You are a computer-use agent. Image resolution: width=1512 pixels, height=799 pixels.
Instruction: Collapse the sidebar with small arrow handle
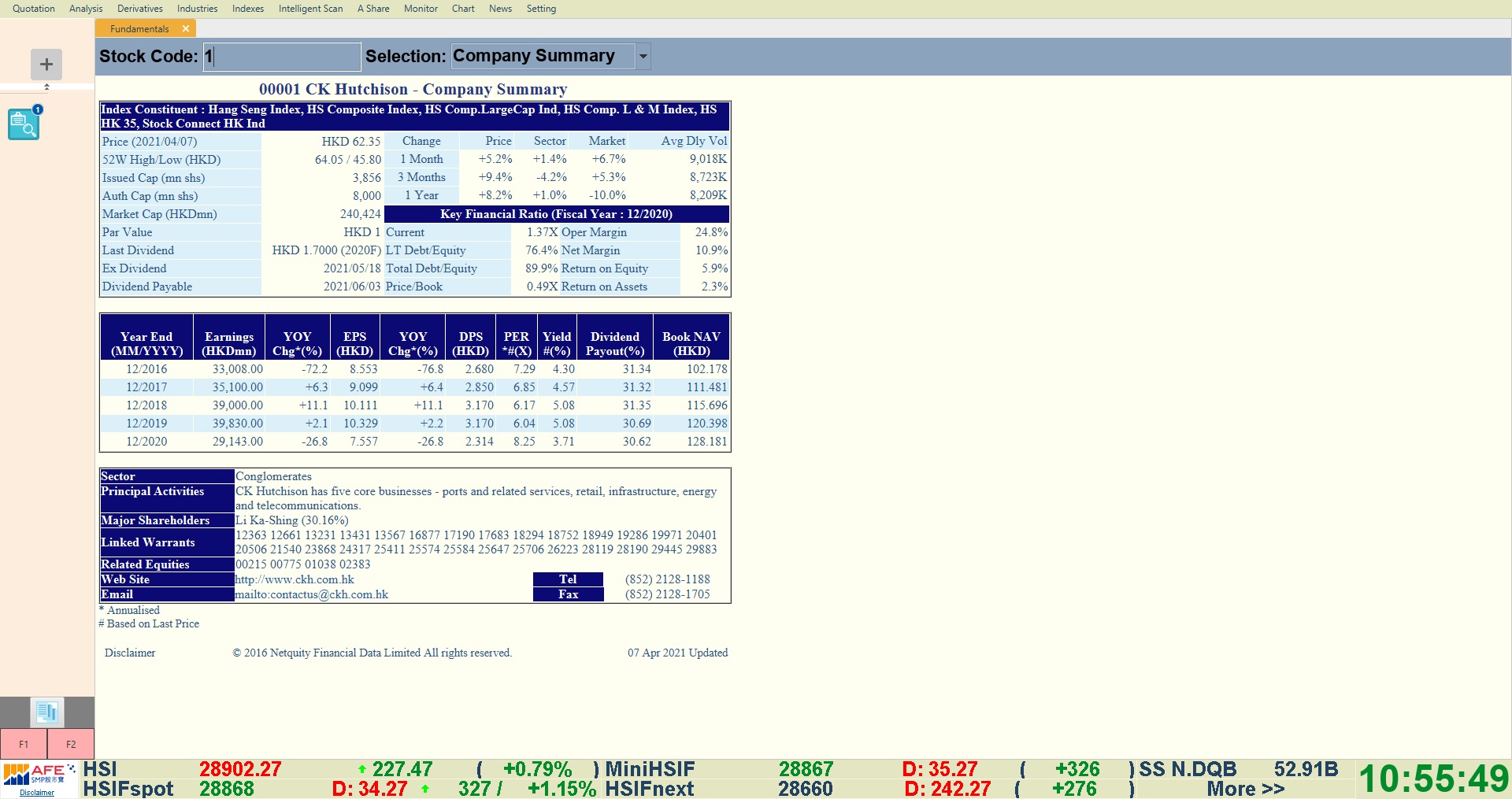(46, 87)
